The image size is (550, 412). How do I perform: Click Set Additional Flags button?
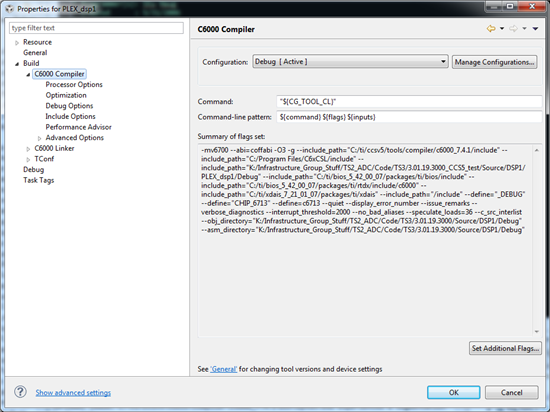click(x=505, y=348)
